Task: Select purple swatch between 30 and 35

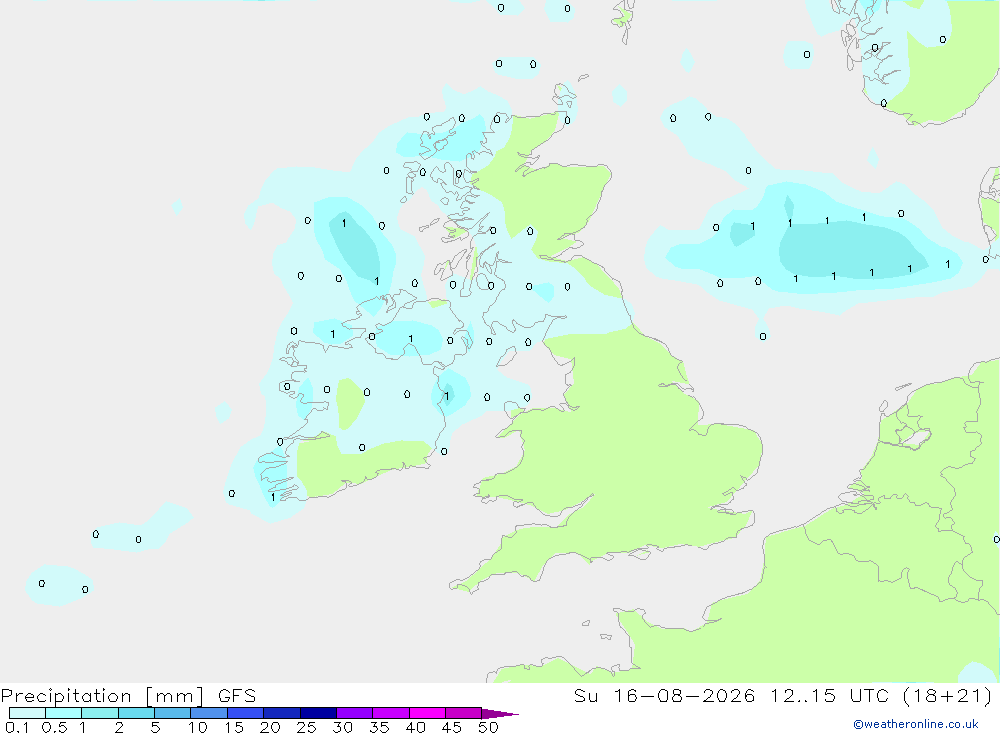Action: (354, 713)
